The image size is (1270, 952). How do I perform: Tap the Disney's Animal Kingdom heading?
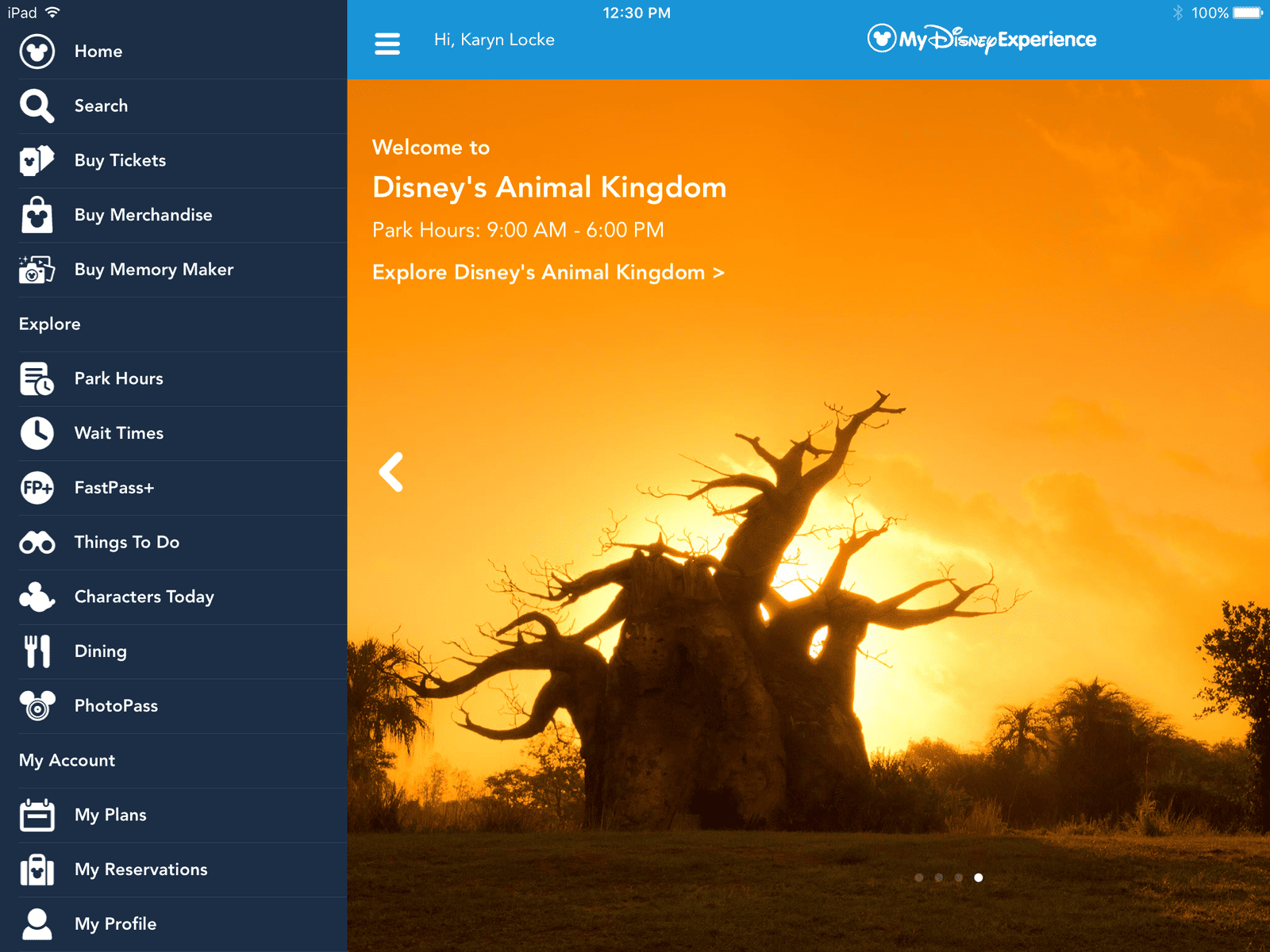coord(549,187)
